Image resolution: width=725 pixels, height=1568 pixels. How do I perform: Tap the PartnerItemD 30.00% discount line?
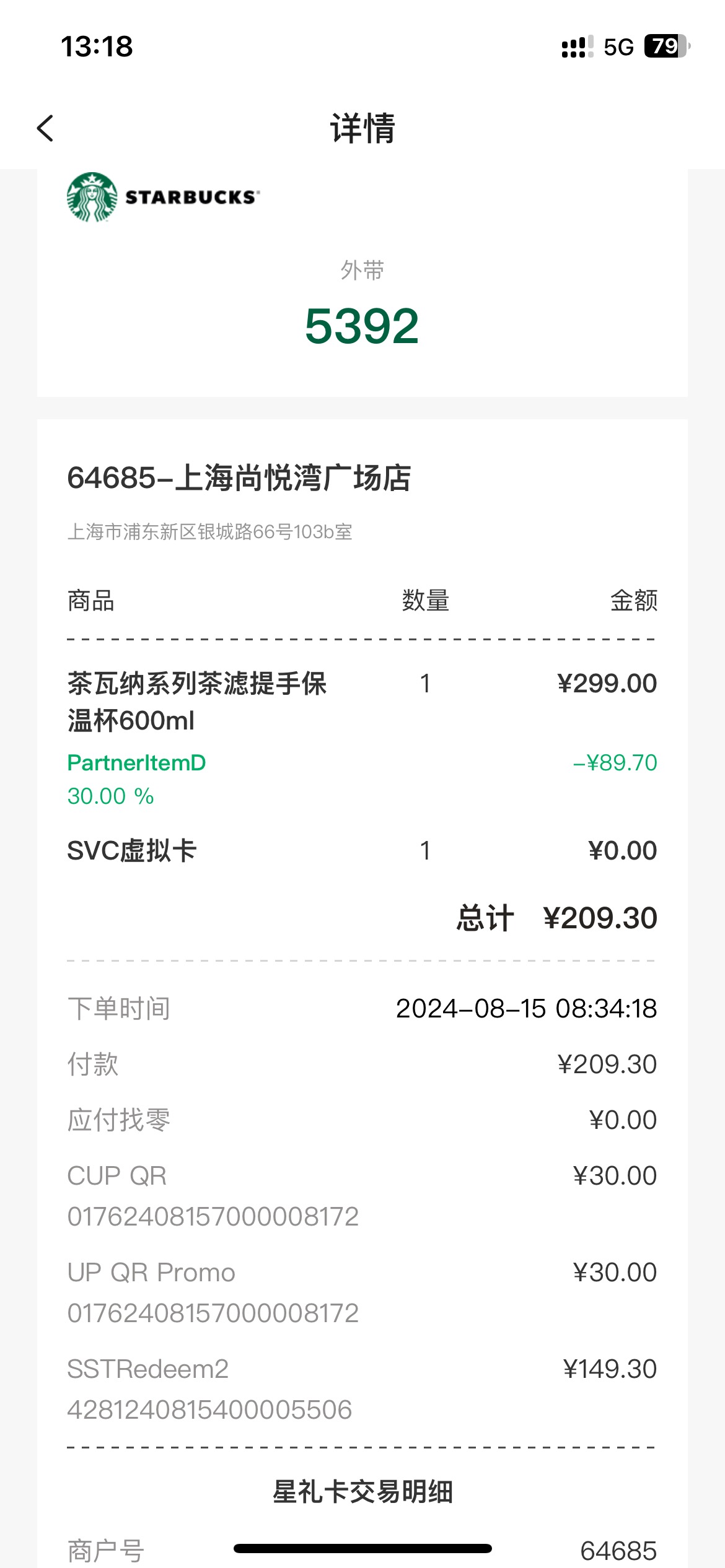pos(362,779)
